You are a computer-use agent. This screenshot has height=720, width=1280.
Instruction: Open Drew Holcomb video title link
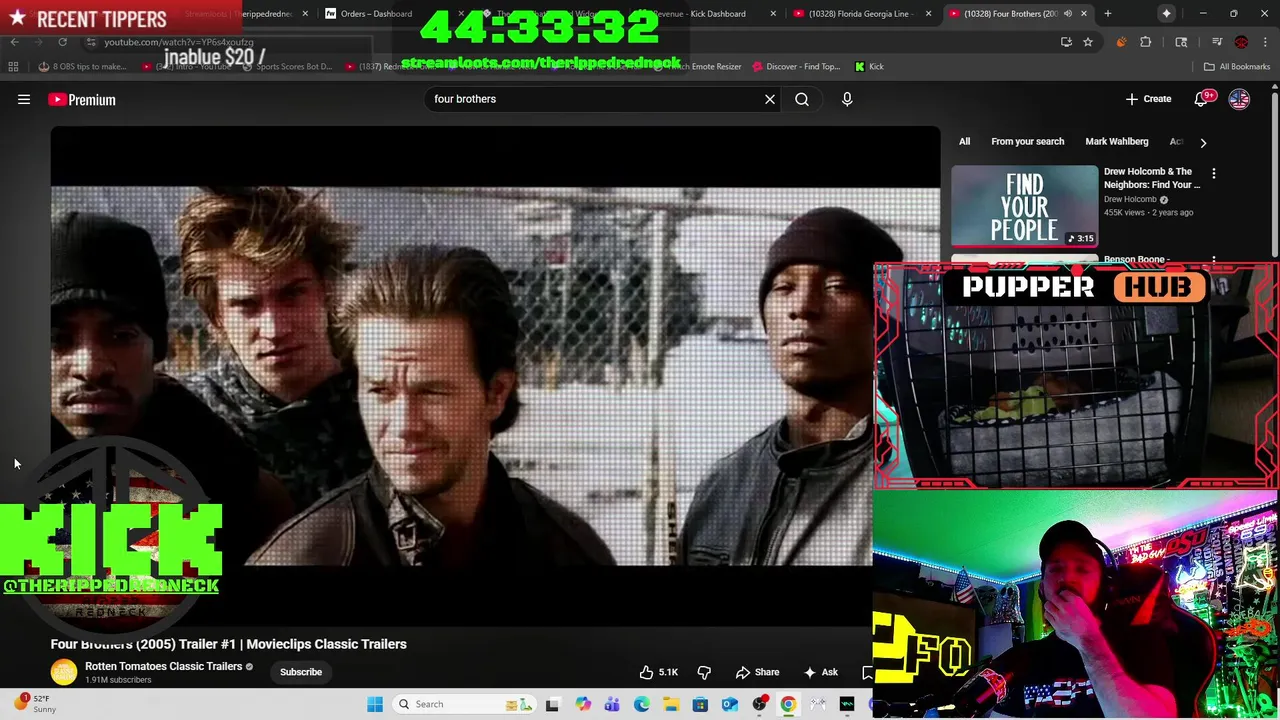coord(1152,178)
